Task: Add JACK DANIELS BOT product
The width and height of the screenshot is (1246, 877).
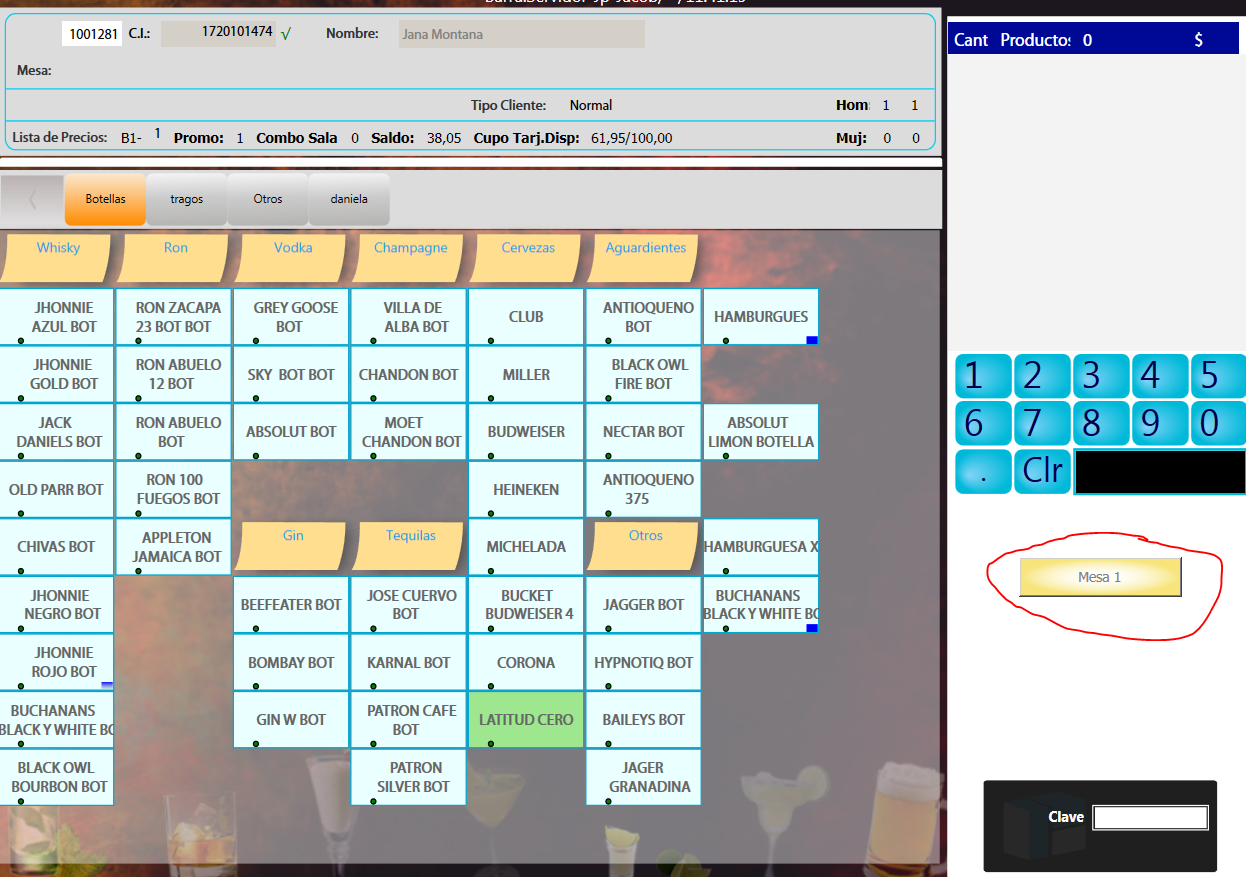Action: click(57, 432)
